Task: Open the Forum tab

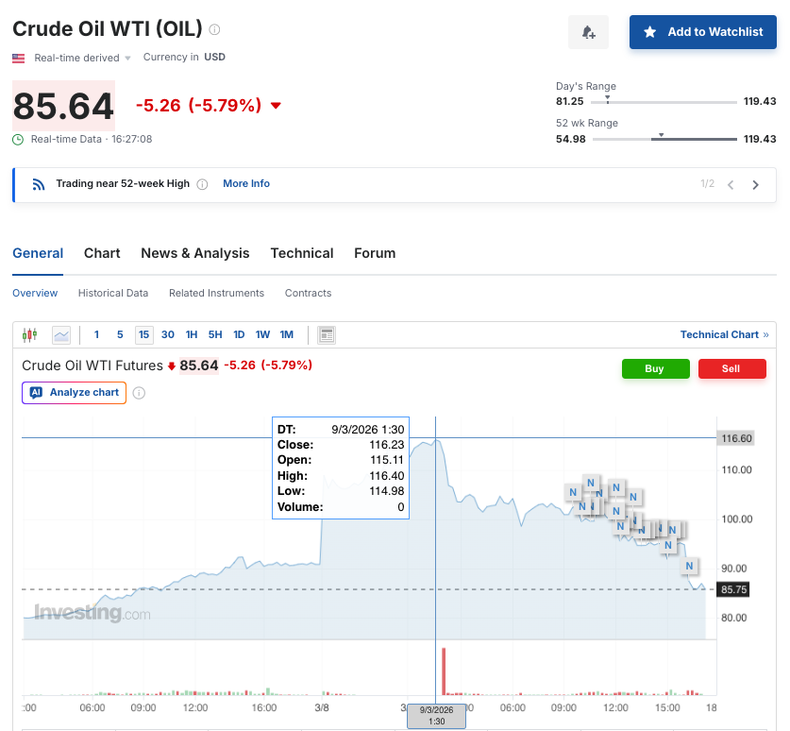Action: tap(375, 253)
